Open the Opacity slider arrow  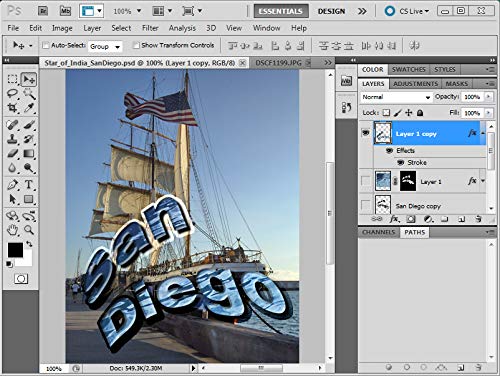click(488, 97)
